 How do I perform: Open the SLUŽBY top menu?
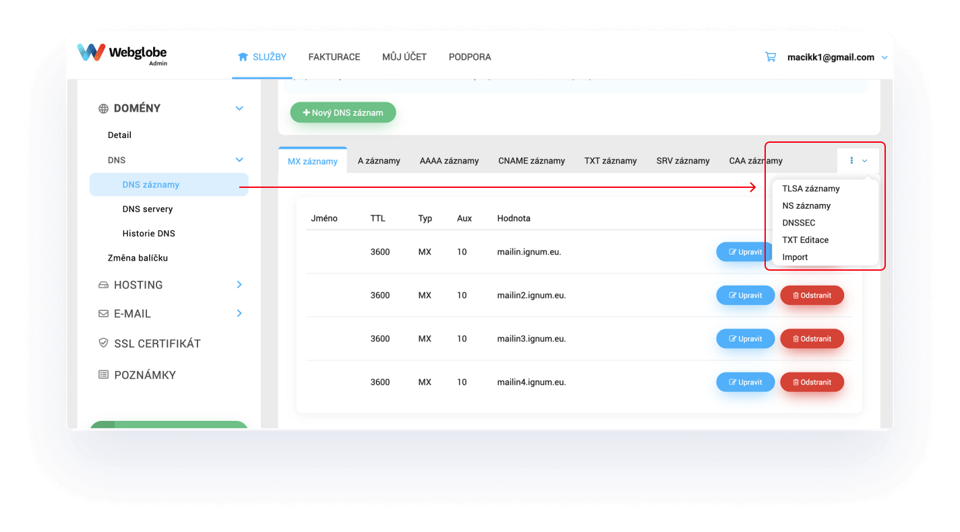pos(262,57)
